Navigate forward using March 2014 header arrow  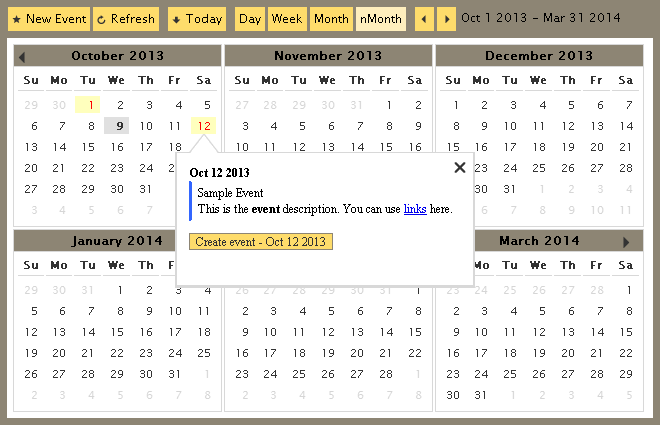tap(627, 242)
